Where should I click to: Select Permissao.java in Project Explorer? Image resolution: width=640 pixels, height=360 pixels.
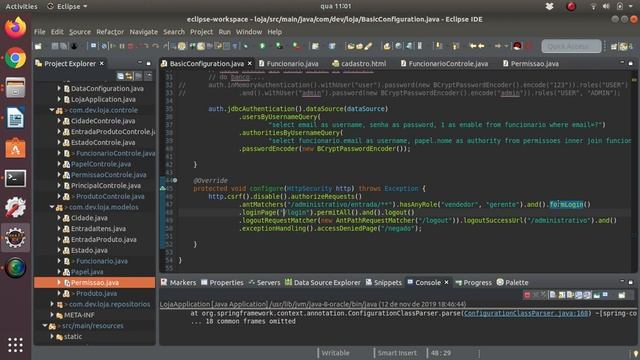pos(95,282)
